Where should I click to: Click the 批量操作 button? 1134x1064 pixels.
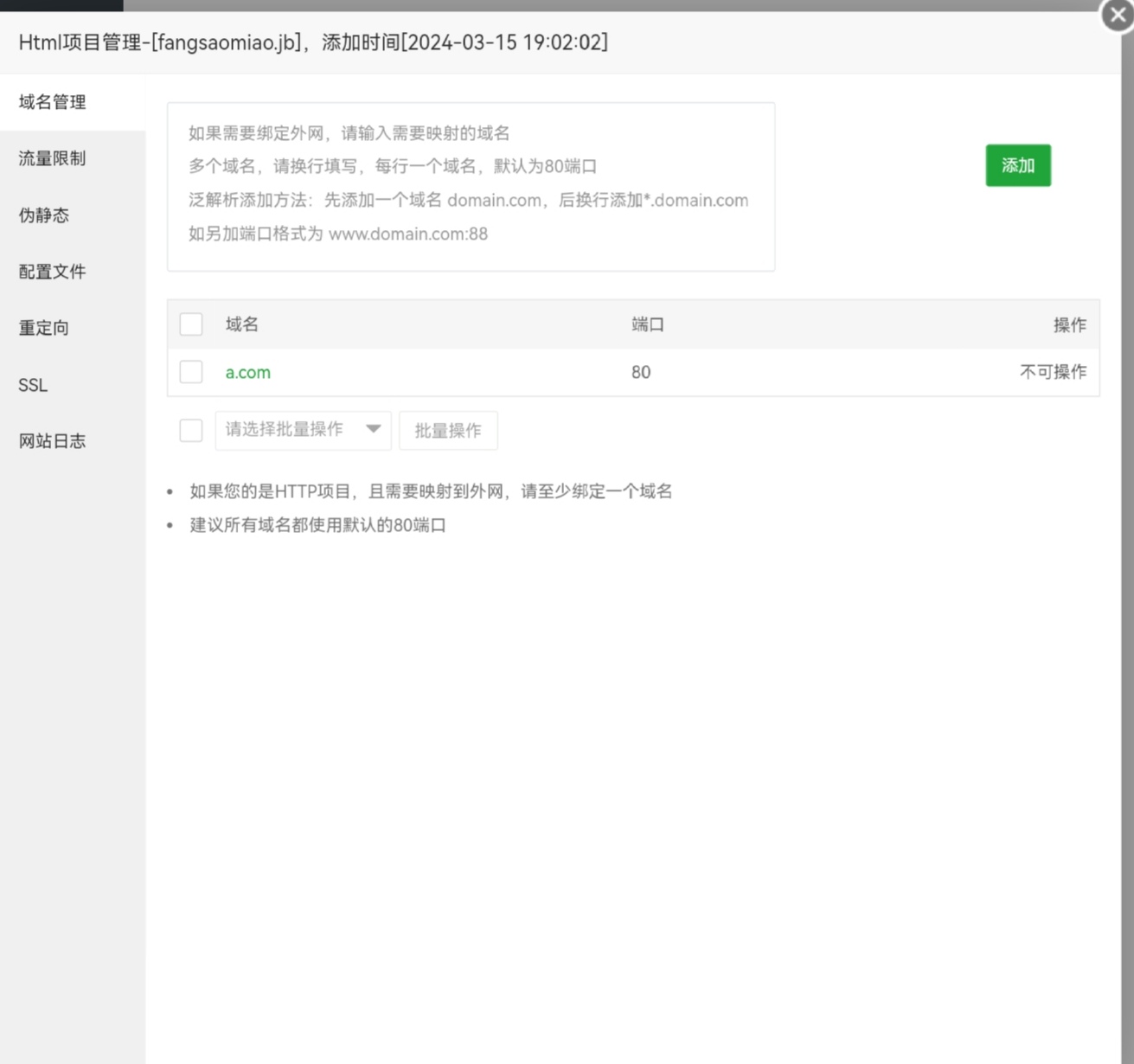(448, 430)
